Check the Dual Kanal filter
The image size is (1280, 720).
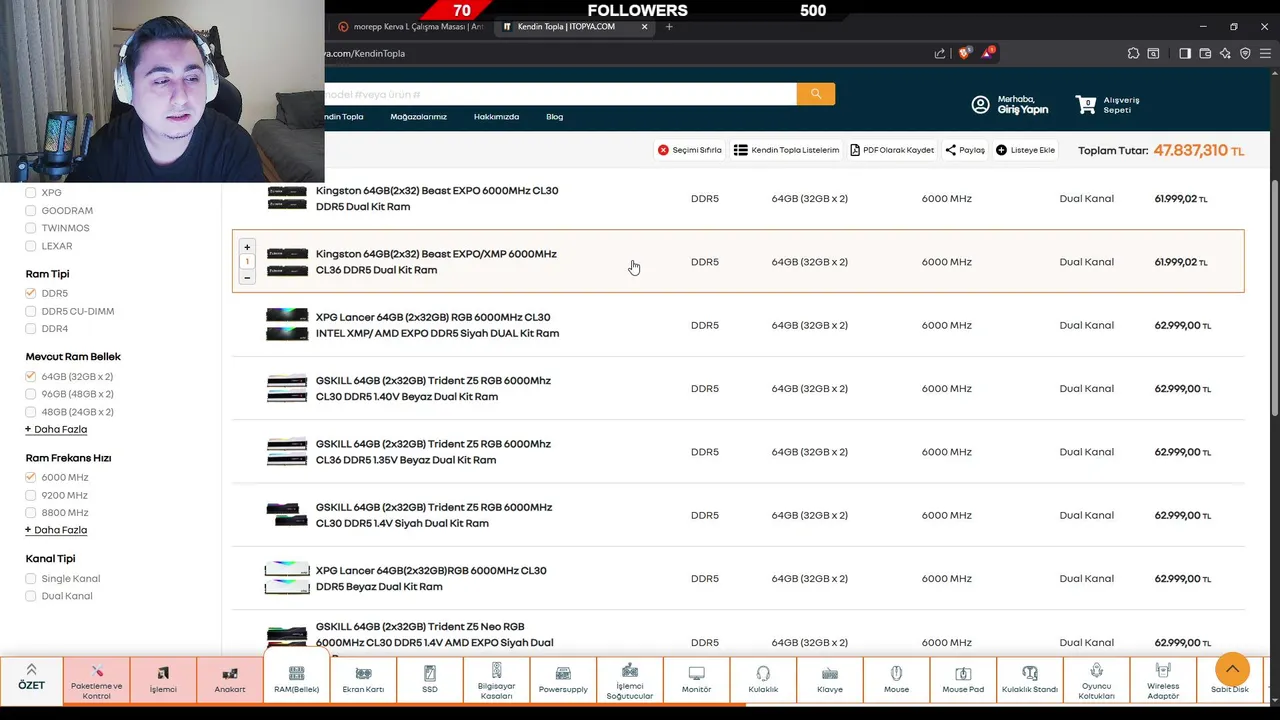pyautogui.click(x=31, y=596)
